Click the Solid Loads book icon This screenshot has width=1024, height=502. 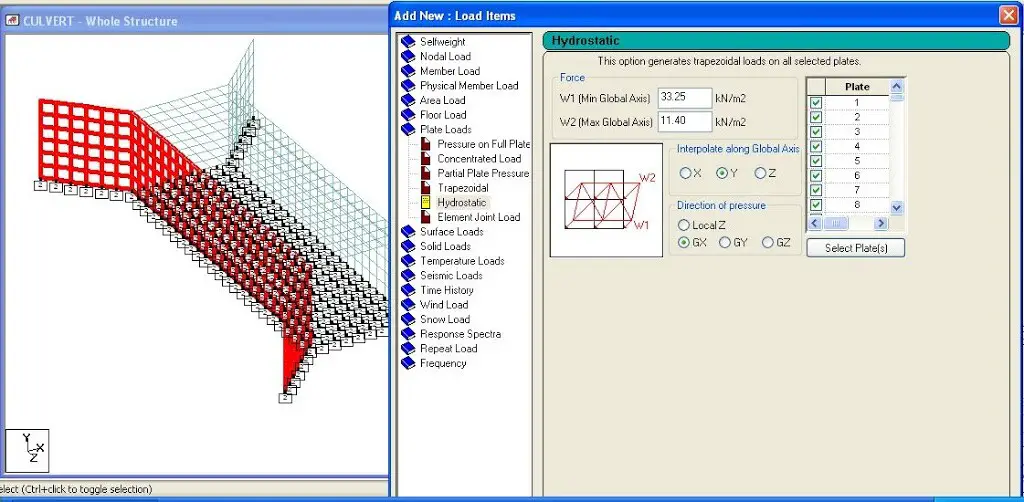pos(408,246)
